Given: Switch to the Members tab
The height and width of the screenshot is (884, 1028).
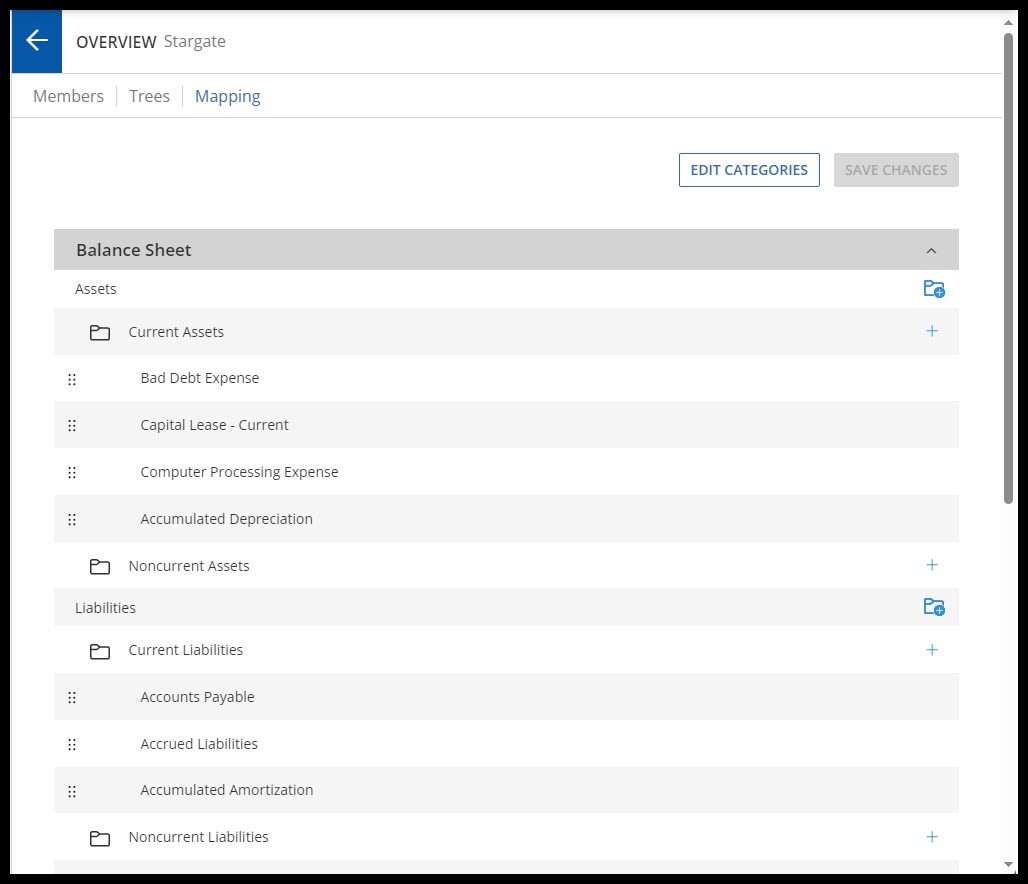Looking at the screenshot, I should pyautogui.click(x=68, y=96).
